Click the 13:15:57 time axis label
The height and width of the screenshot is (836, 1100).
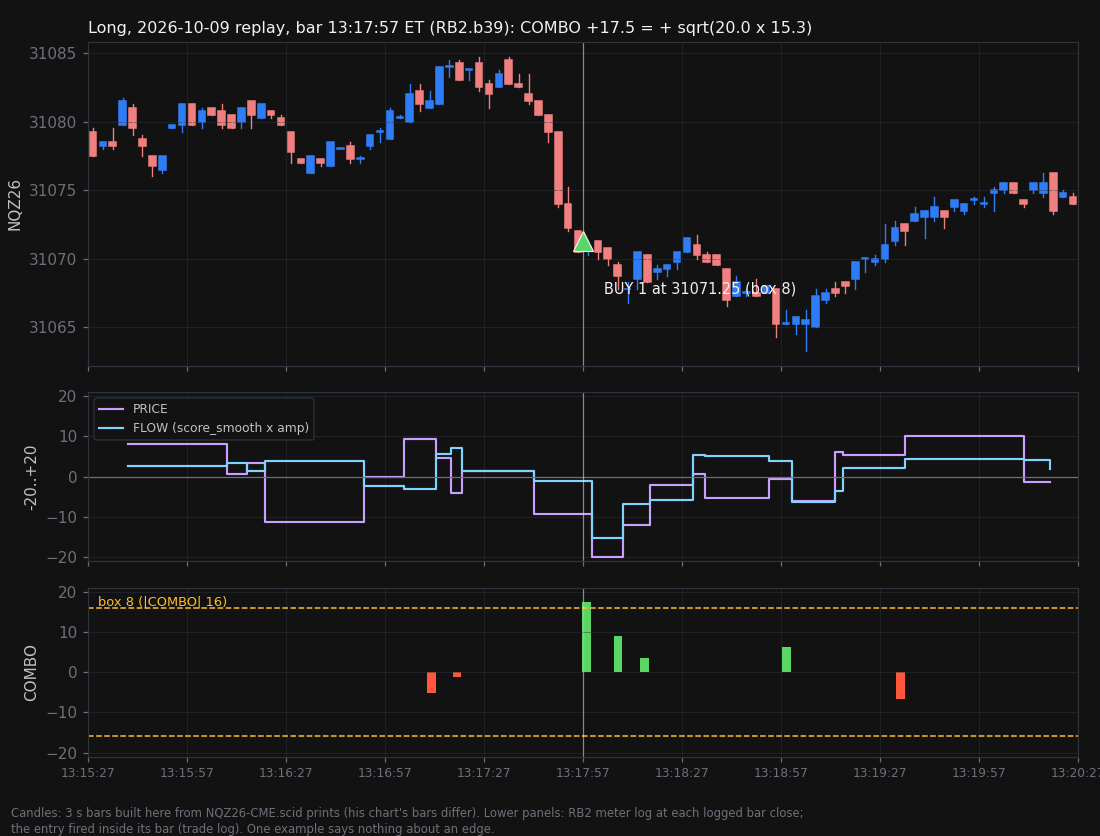click(x=187, y=772)
